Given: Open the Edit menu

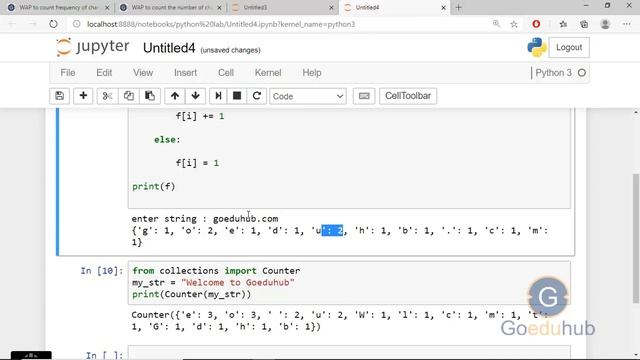Looking at the screenshot, I should pos(104,73).
